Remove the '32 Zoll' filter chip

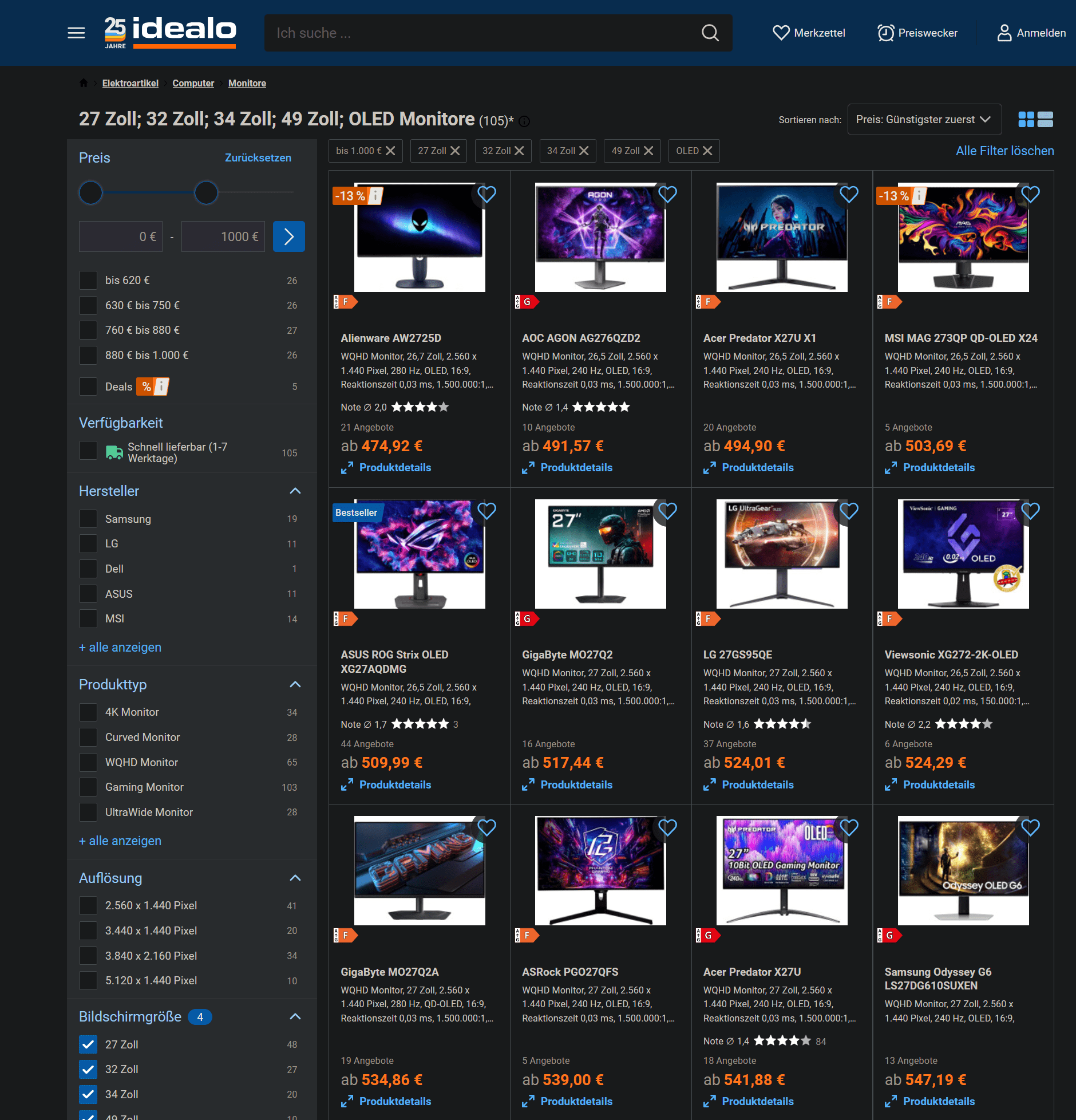[519, 151]
